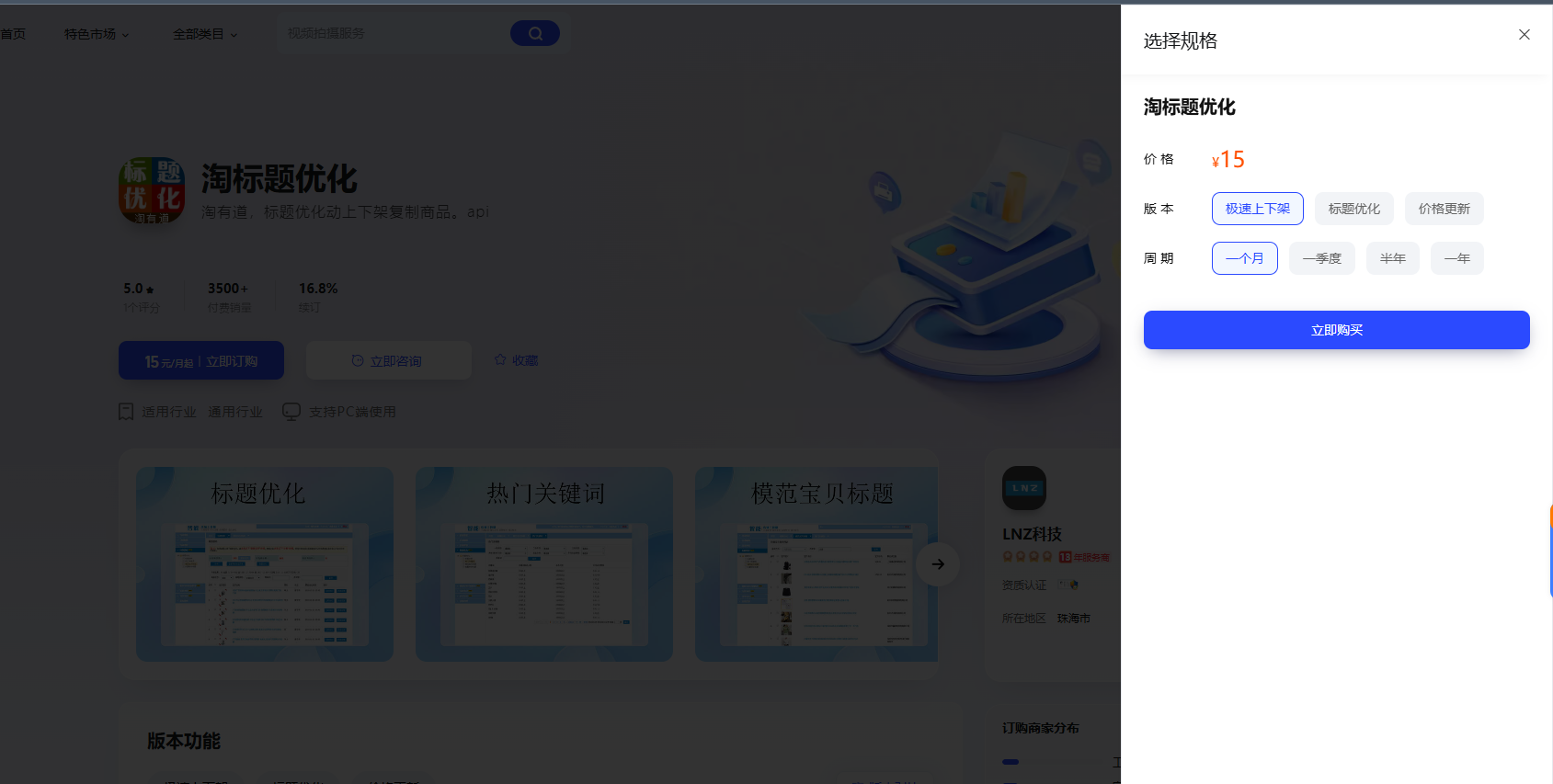Select the 价格更新 version option
1553x784 pixels.
point(1444,209)
